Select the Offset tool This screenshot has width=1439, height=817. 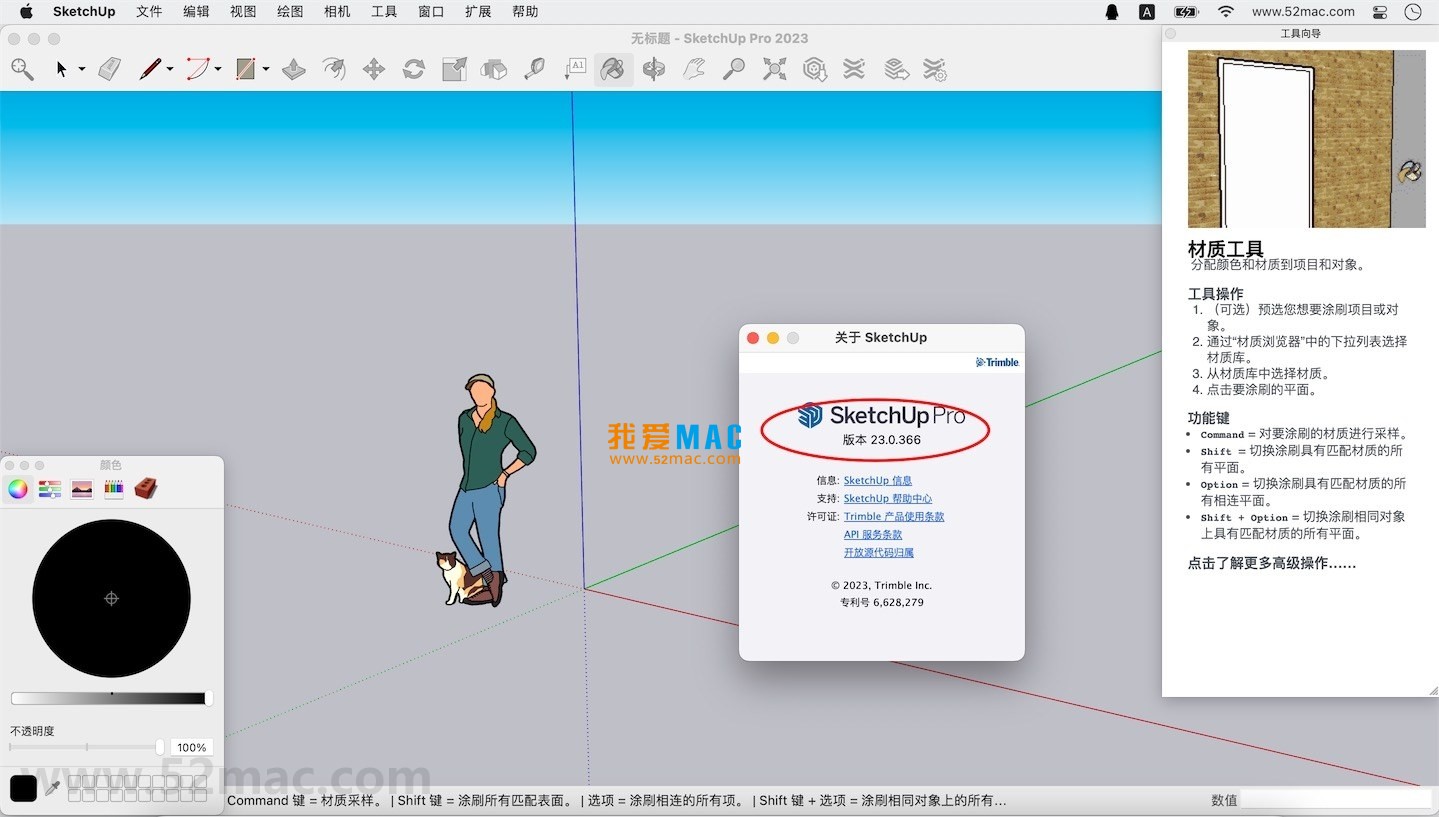point(334,69)
